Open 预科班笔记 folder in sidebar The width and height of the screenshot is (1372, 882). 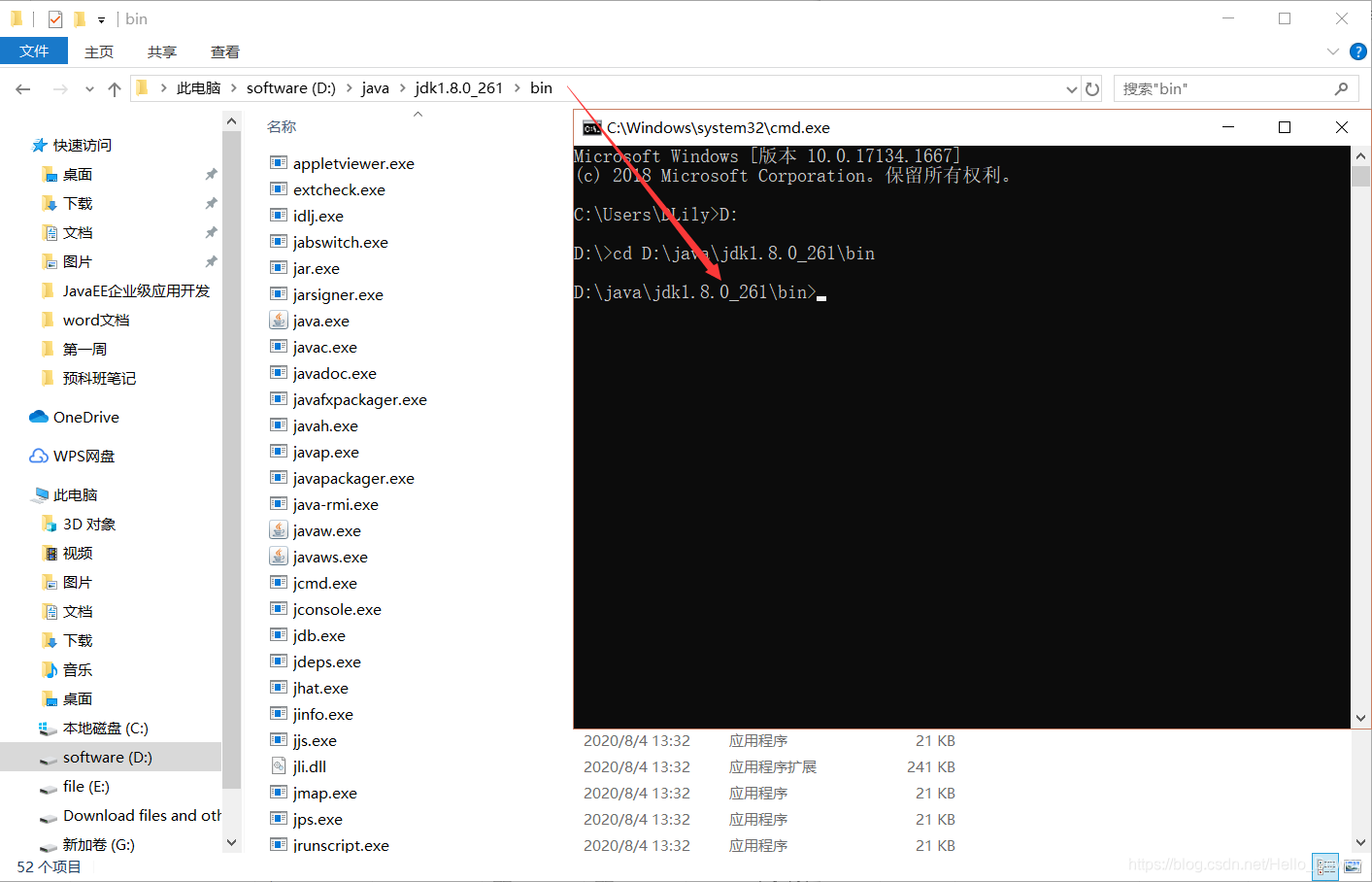pos(99,378)
